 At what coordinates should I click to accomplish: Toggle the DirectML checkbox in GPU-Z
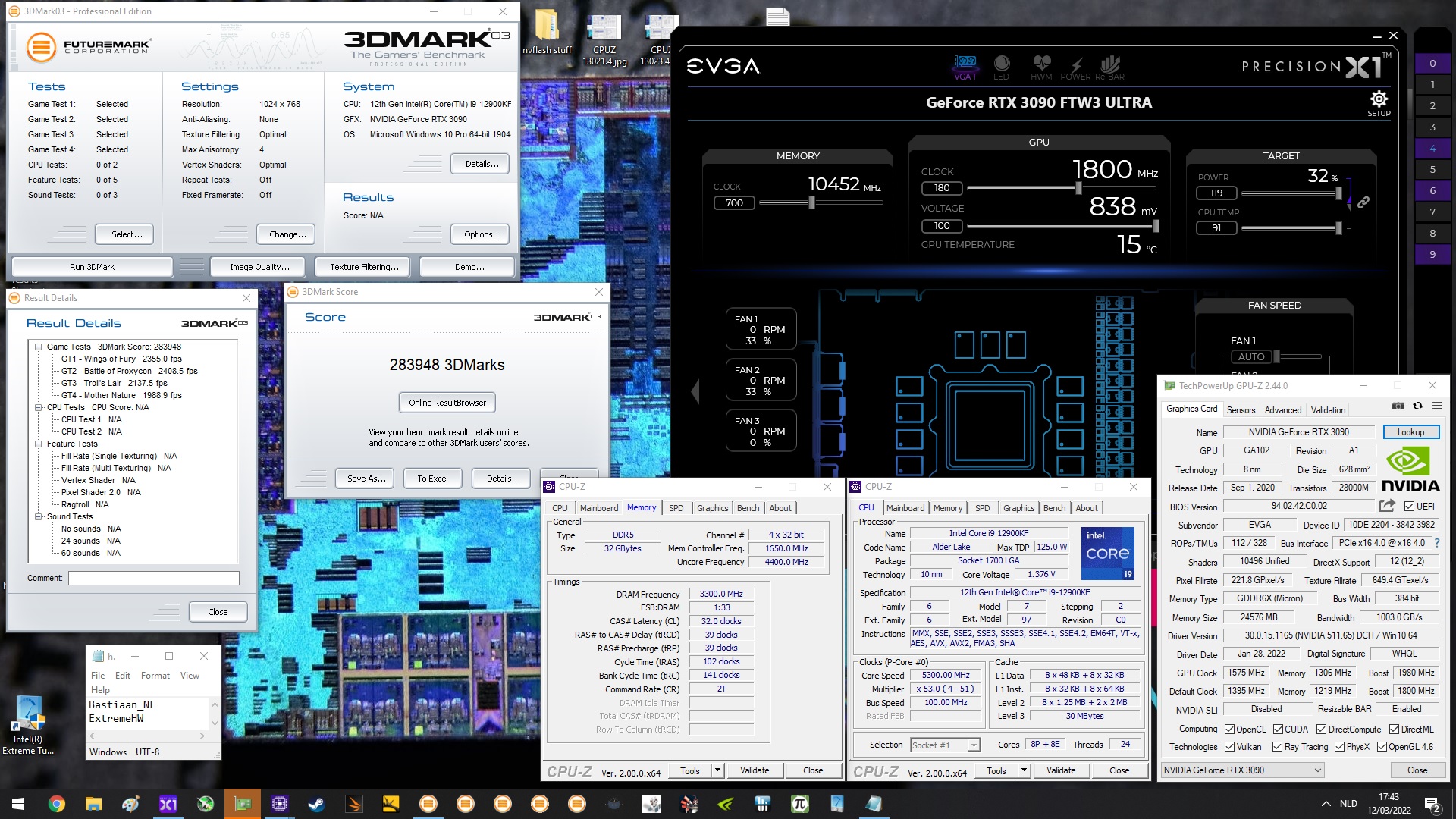click(1394, 730)
